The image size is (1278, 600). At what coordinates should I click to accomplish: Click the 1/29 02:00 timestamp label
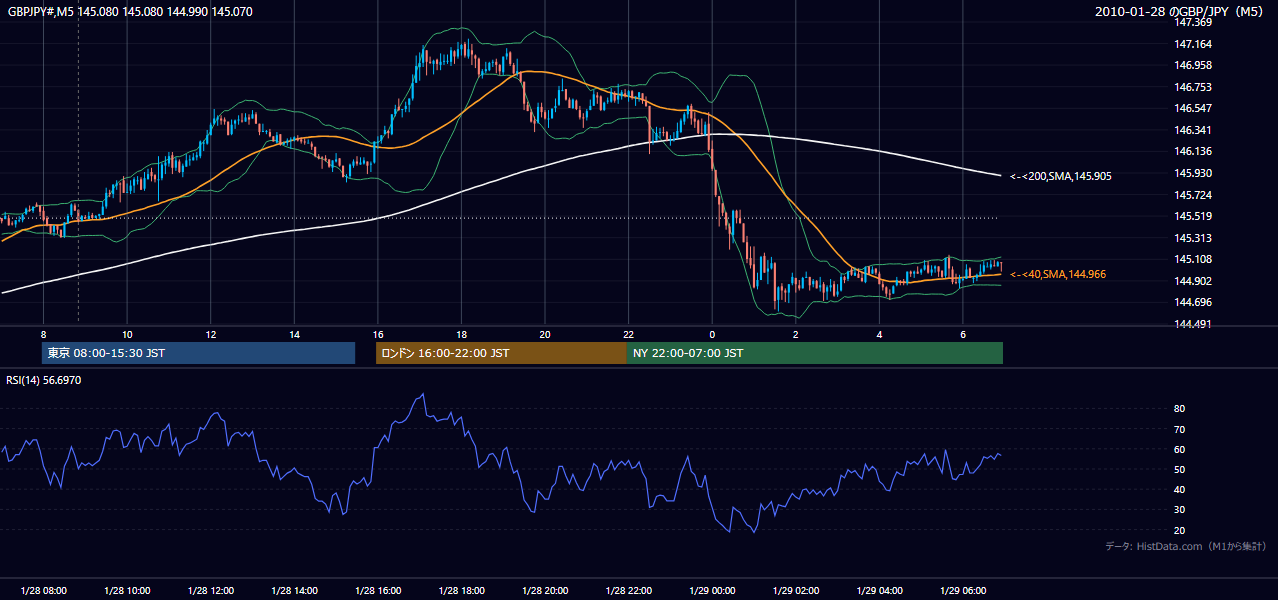(795, 590)
